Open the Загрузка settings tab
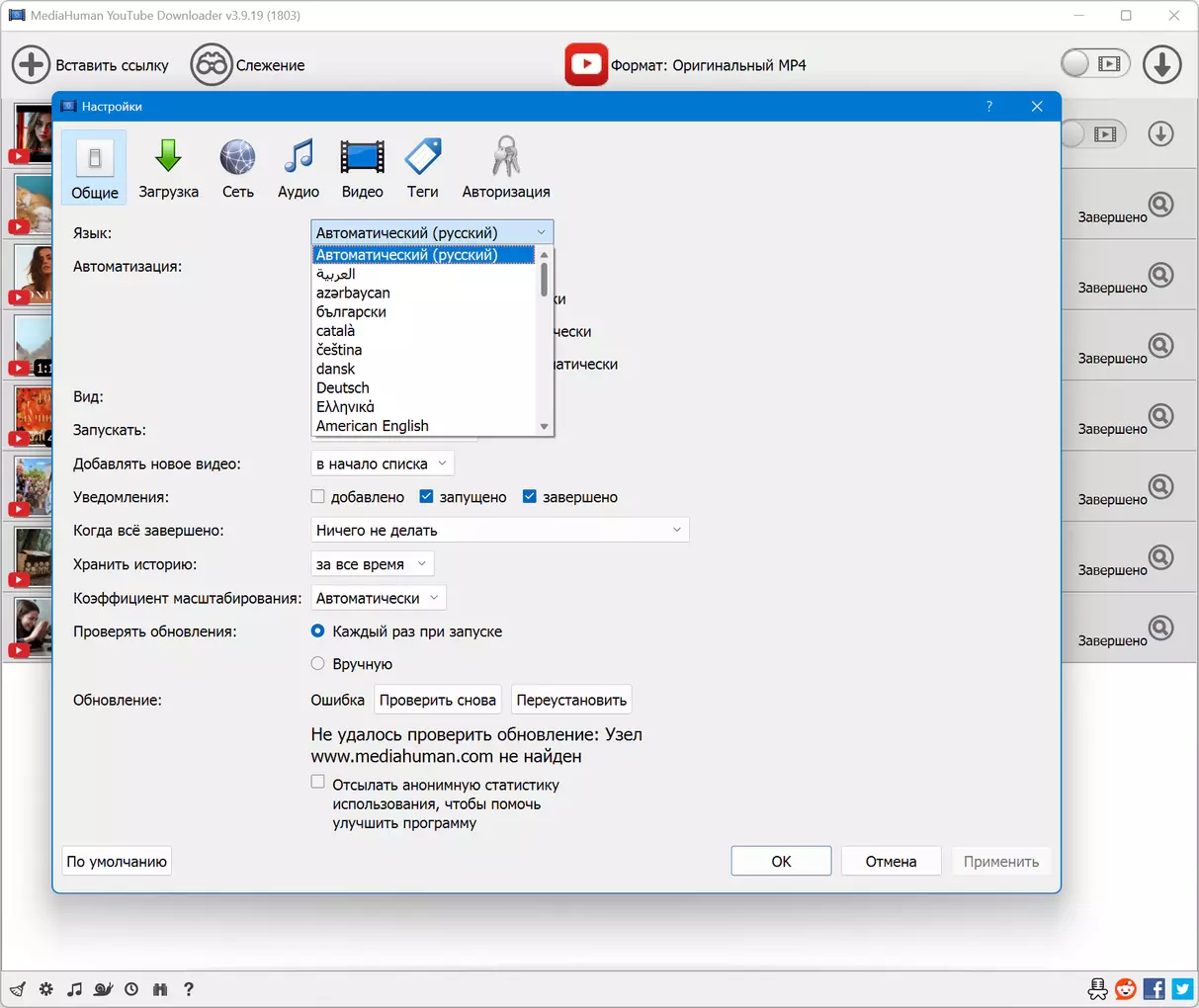 tap(168, 168)
